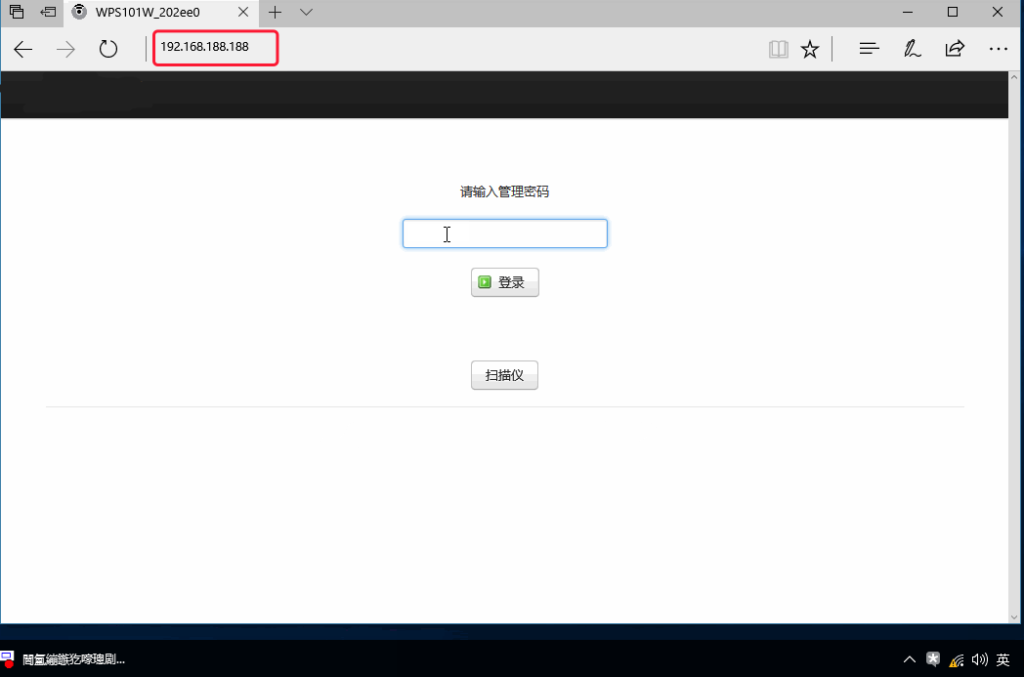The height and width of the screenshot is (677, 1024).
Task: Click the Make a Web Note pen icon
Action: [912, 49]
